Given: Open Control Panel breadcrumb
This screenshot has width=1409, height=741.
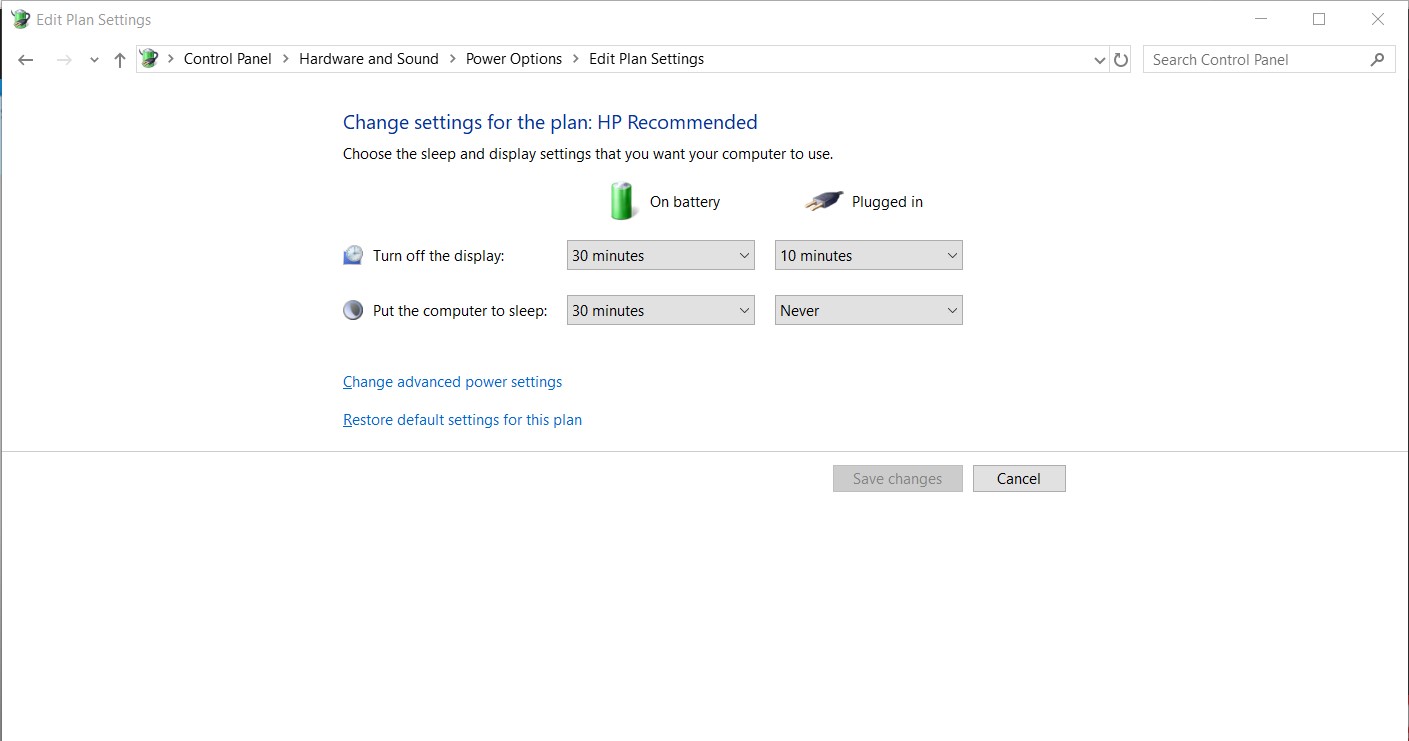Looking at the screenshot, I should 228,59.
